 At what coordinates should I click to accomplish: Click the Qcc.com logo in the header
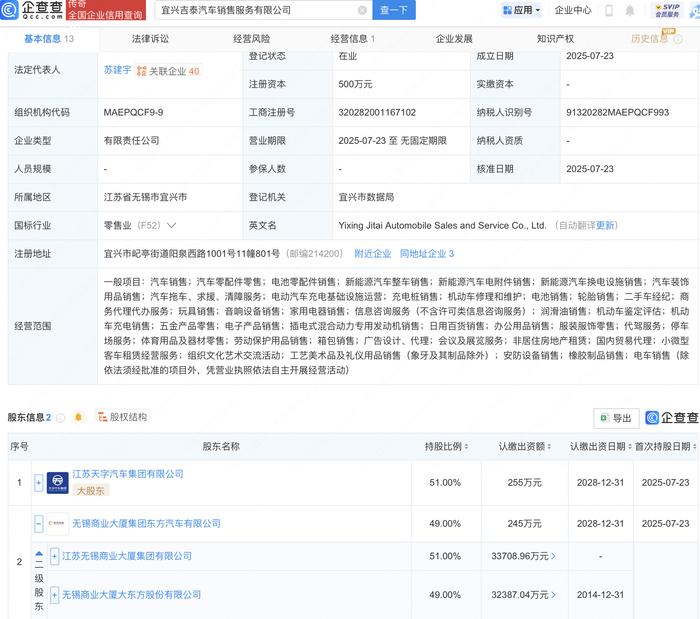coord(32,9)
